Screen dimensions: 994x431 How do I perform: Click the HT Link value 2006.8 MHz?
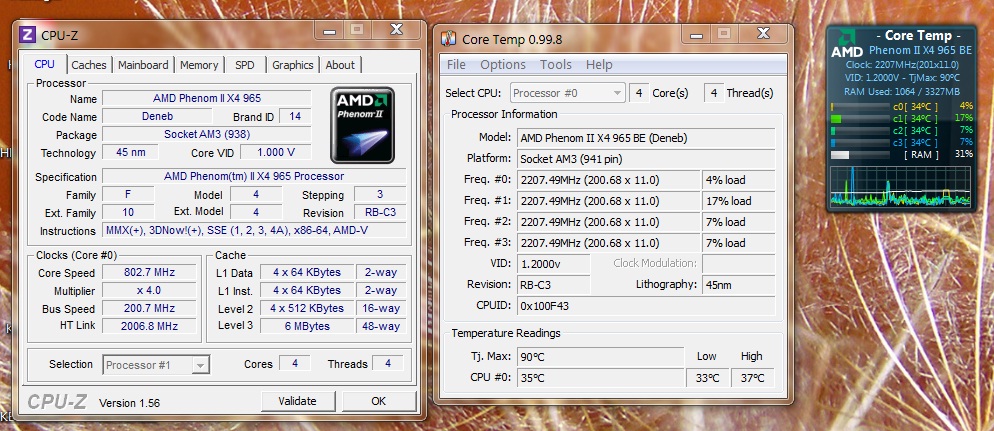click(x=149, y=326)
